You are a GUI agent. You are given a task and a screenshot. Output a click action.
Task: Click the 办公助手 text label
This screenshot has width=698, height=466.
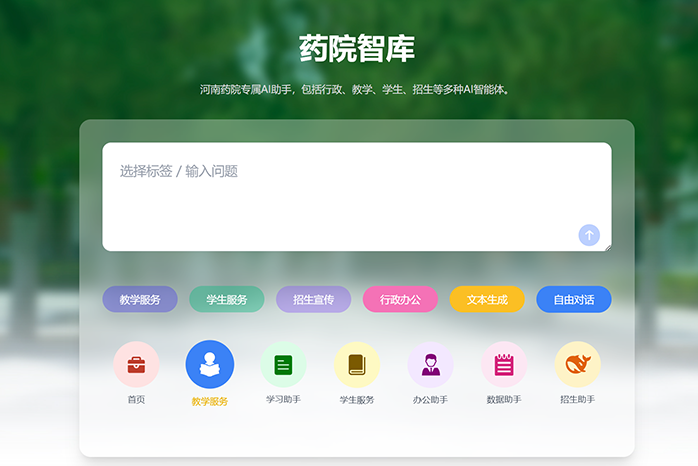pos(430,400)
